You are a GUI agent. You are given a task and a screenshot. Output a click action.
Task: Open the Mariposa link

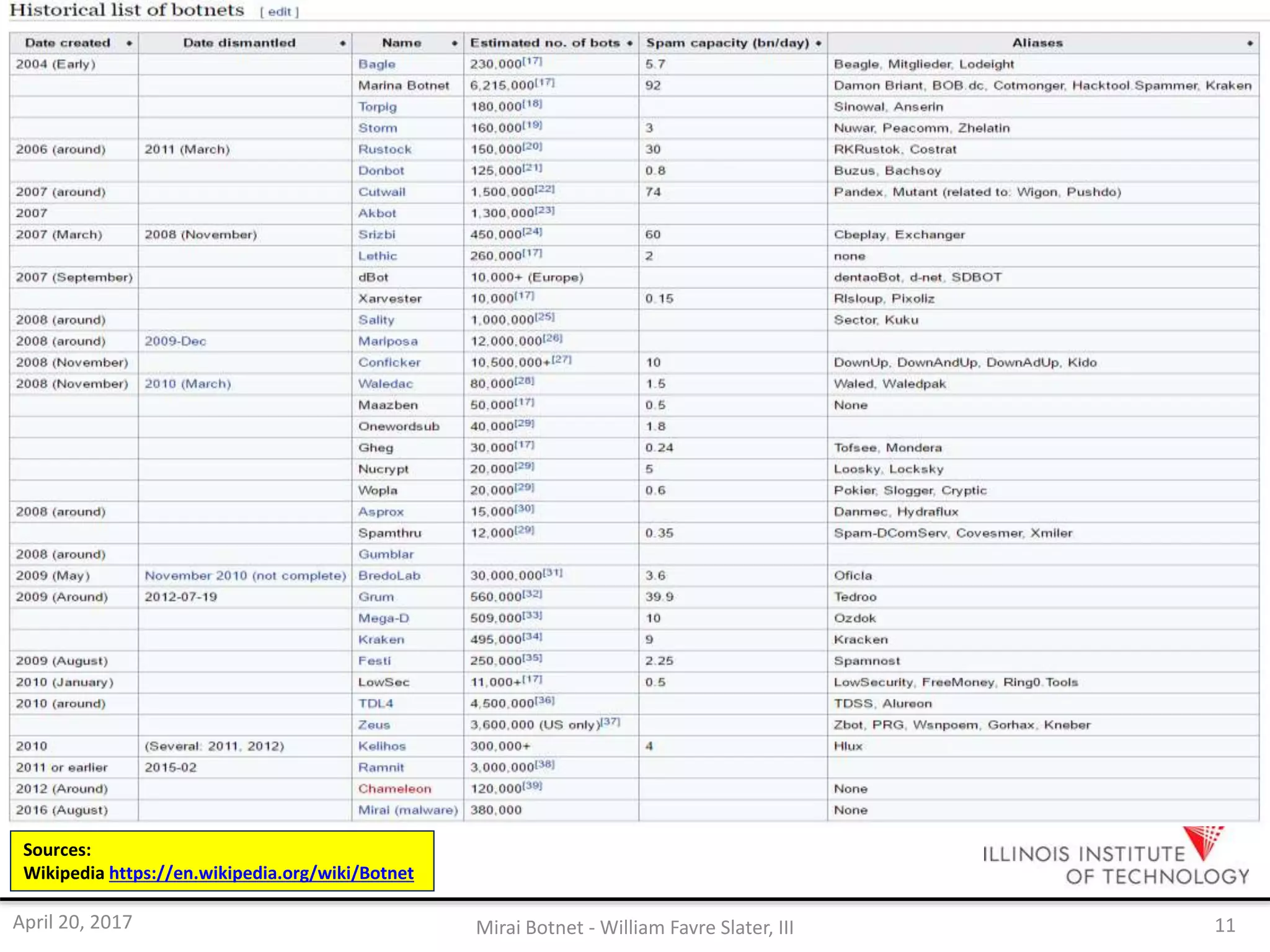pyautogui.click(x=388, y=342)
